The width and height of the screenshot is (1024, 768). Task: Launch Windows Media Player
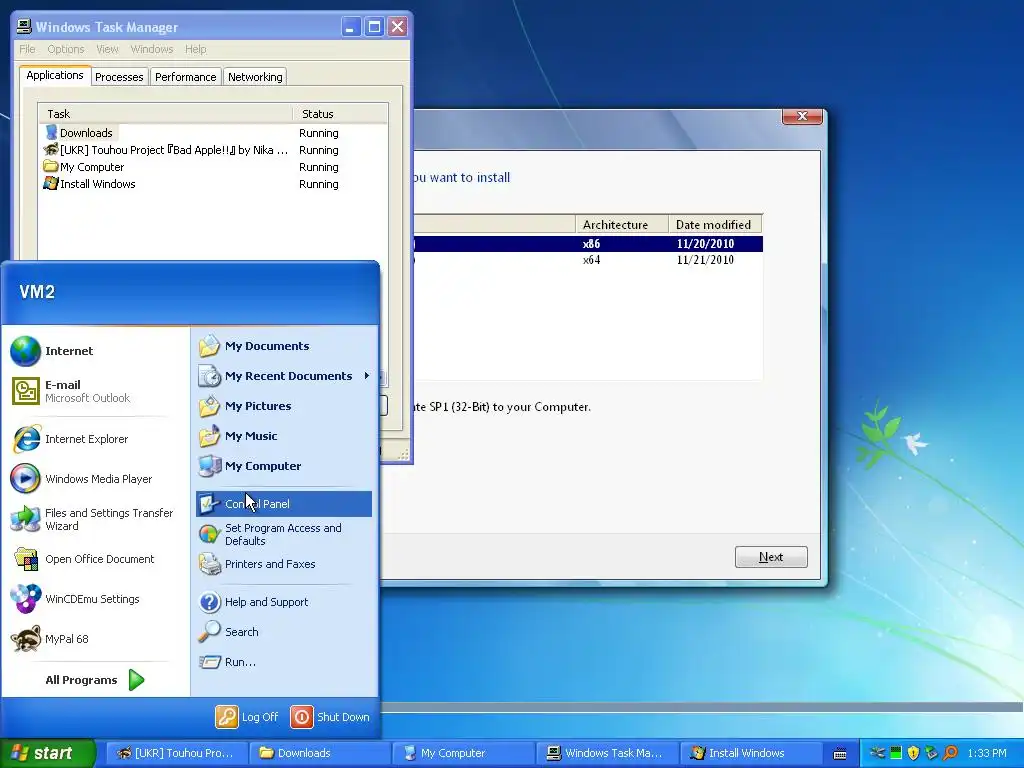coord(82,479)
